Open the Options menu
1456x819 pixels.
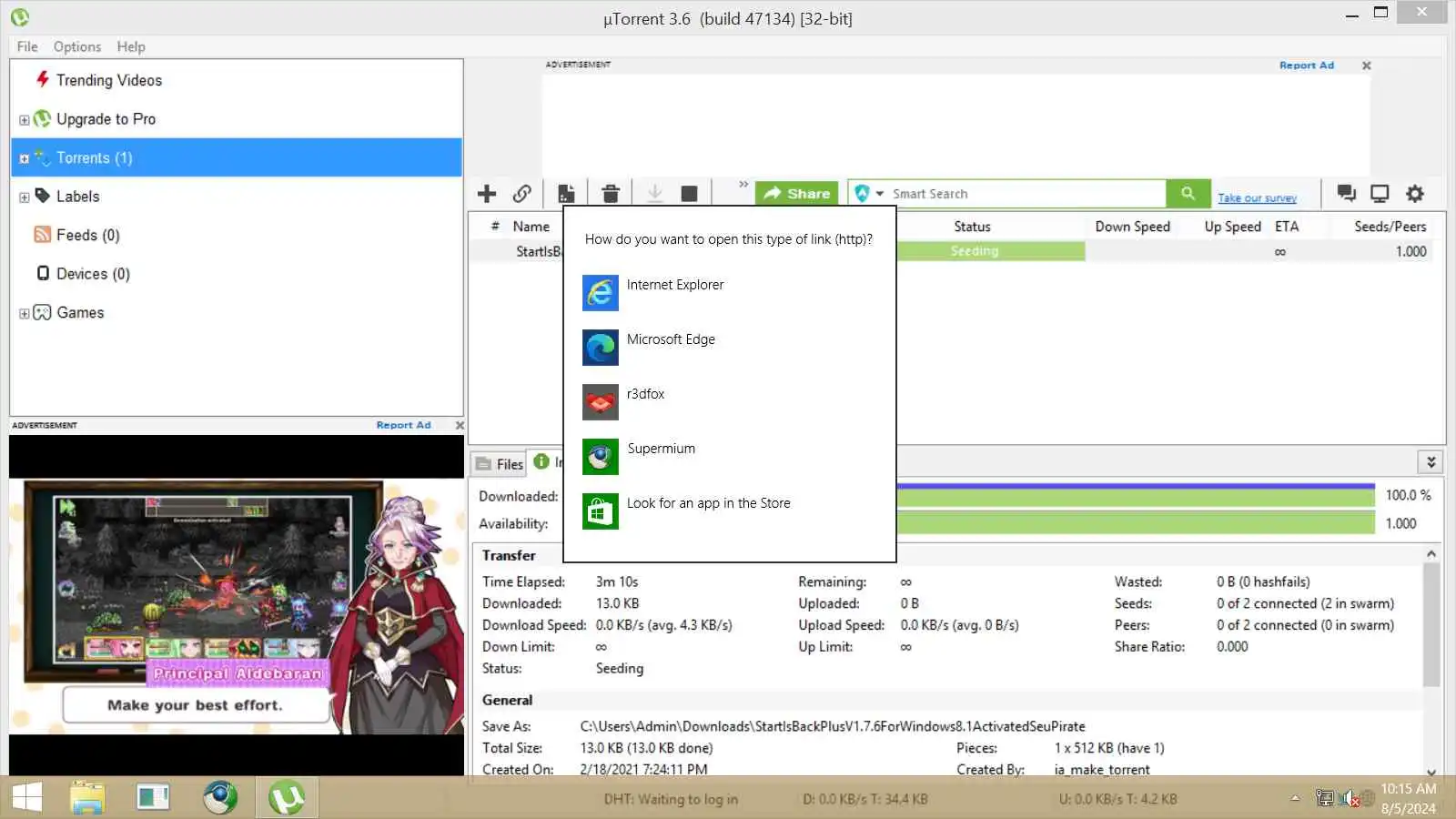[77, 46]
